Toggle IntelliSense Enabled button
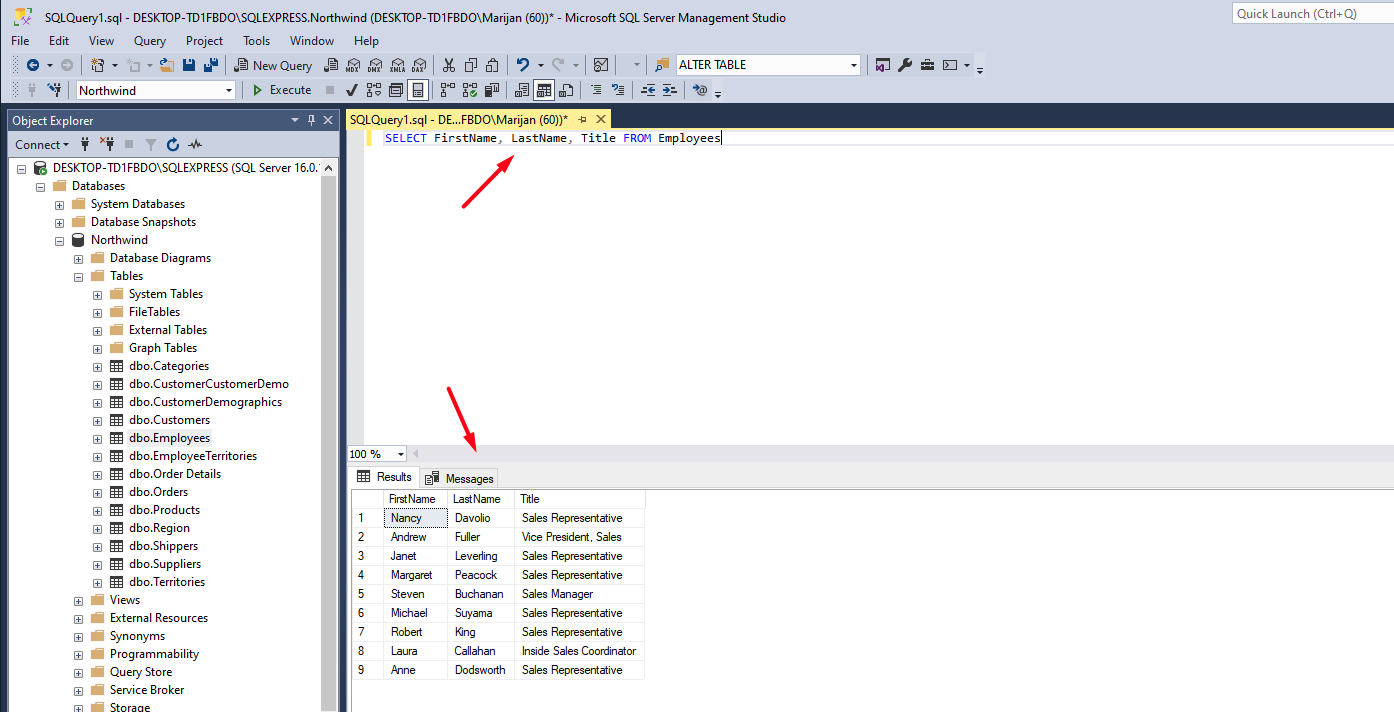Image resolution: width=1394 pixels, height=712 pixels. tap(417, 90)
